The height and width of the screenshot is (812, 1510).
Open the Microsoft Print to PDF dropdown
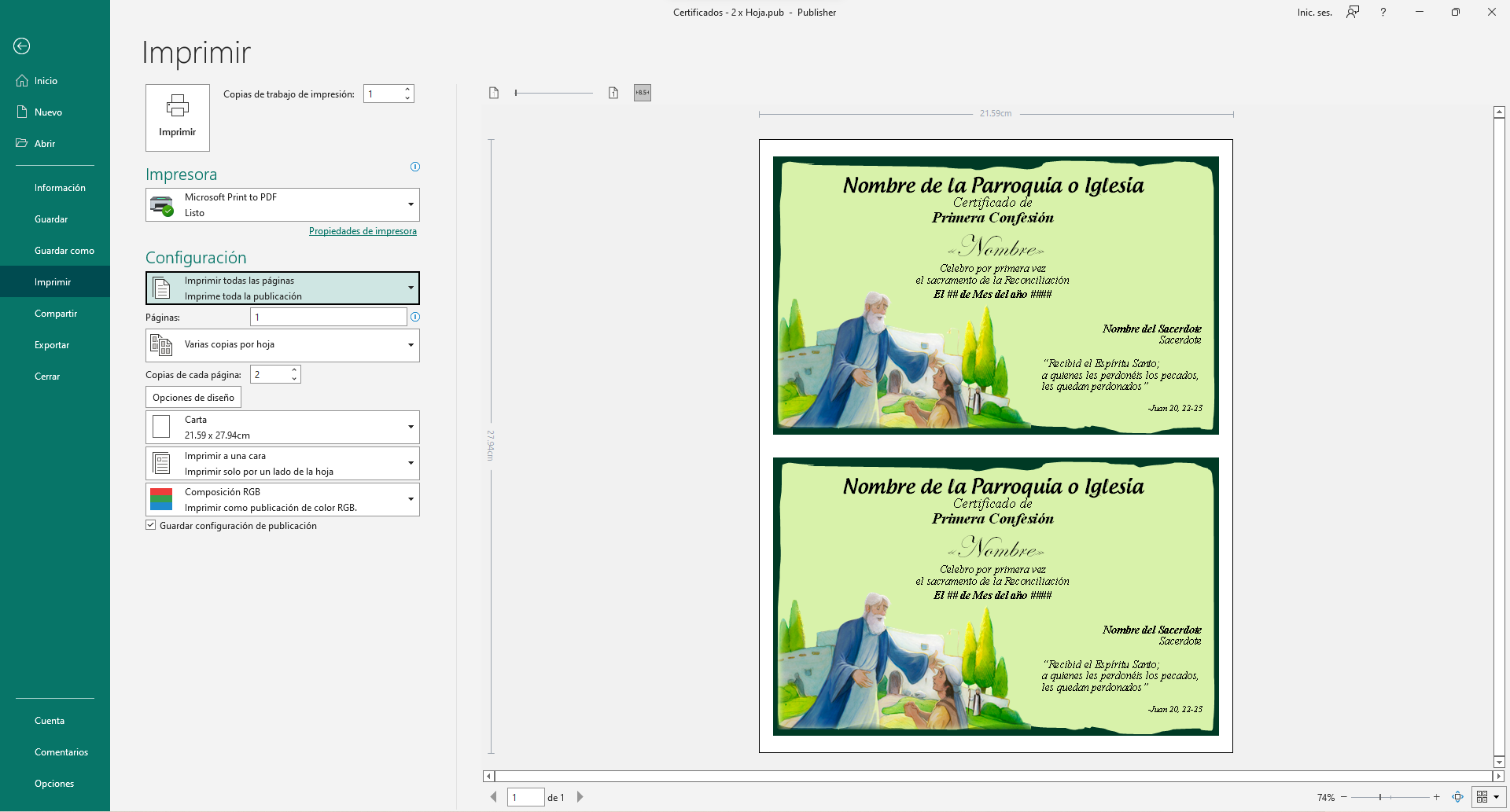[282, 205]
